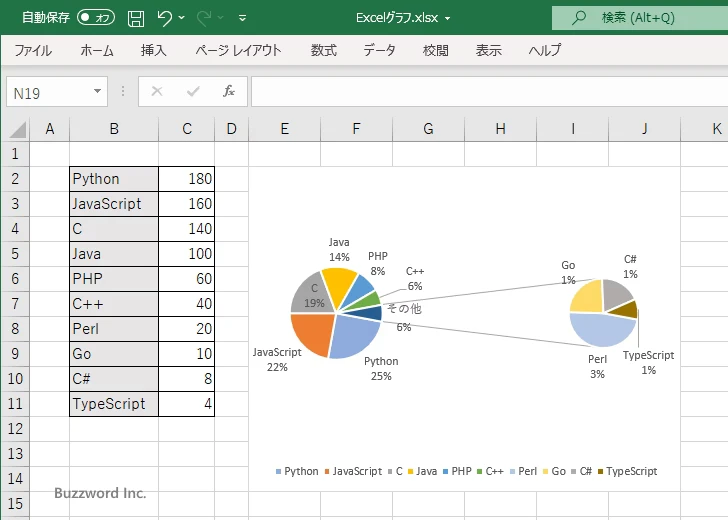Select cell with value 140
The width and height of the screenshot is (728, 520).
coord(187,229)
